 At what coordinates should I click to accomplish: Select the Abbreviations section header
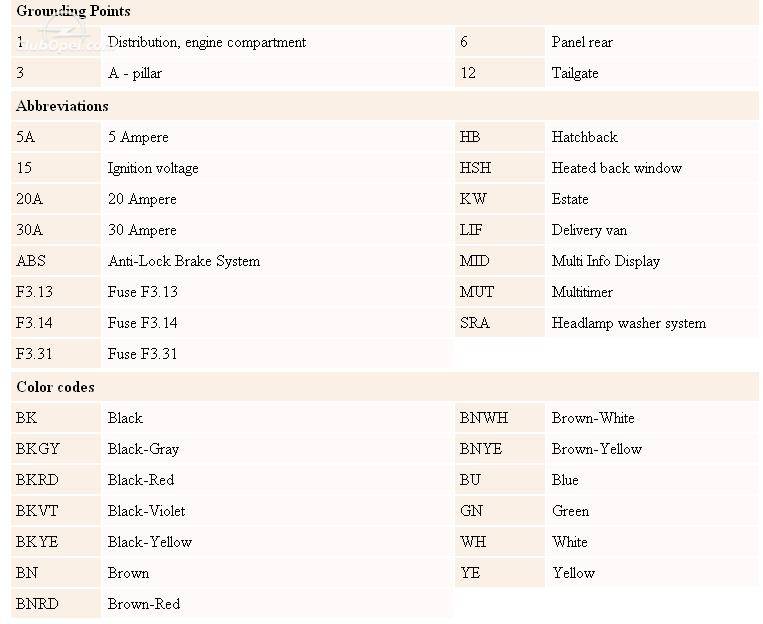62,106
